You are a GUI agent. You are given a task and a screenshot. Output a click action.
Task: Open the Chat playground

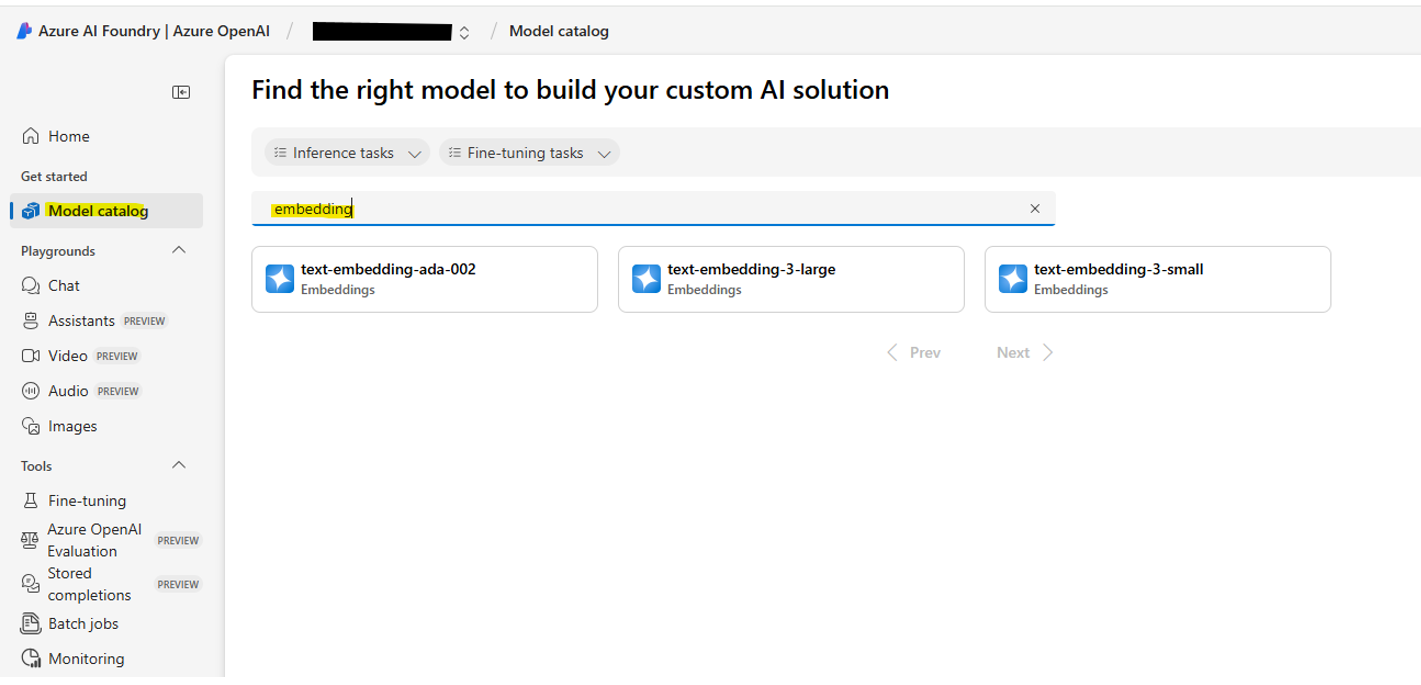pyautogui.click(x=62, y=285)
